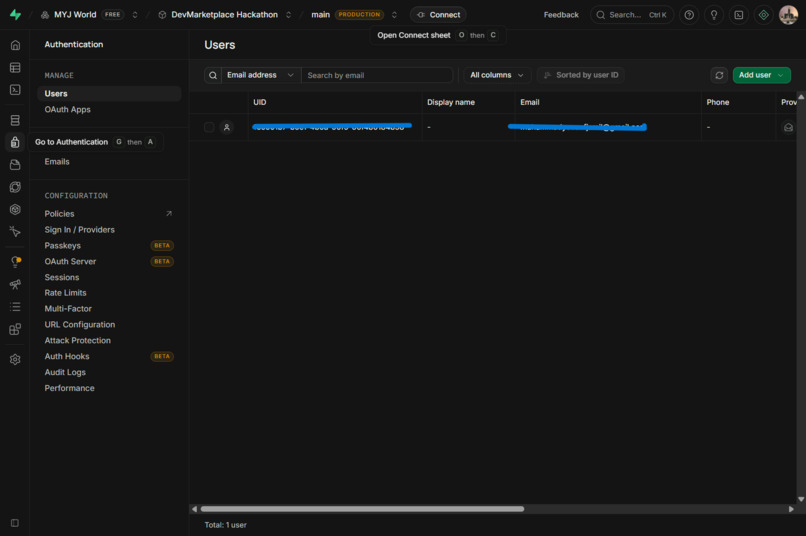Open the Observability telescope sidebar icon
The image size is (806, 536).
[15, 284]
